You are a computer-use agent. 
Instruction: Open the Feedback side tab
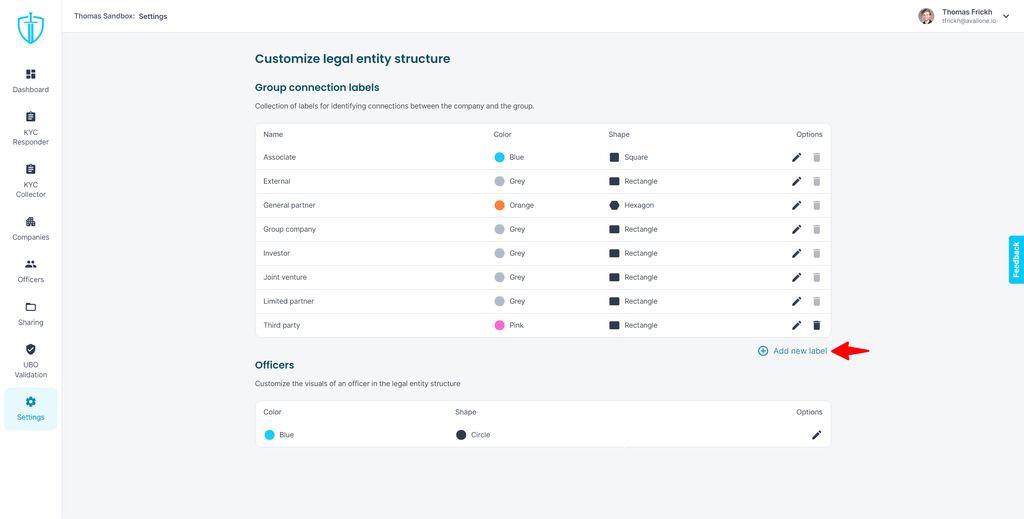(x=1016, y=259)
